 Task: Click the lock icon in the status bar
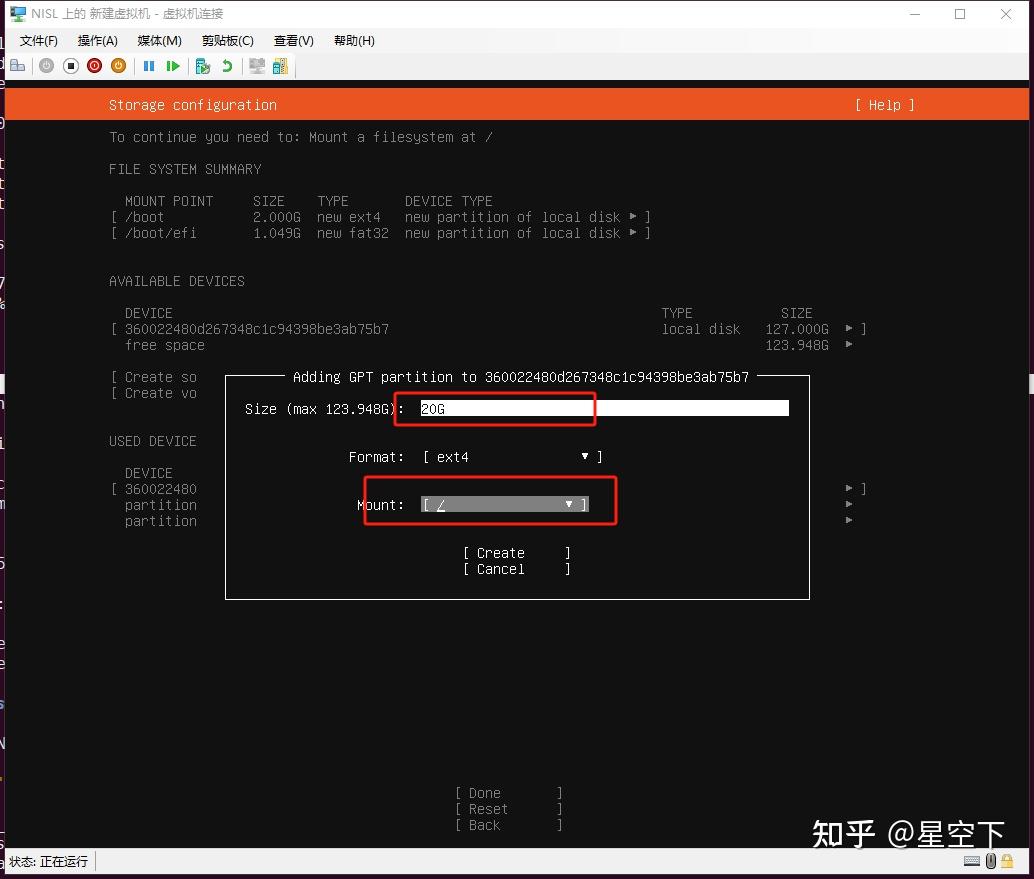[1007, 861]
